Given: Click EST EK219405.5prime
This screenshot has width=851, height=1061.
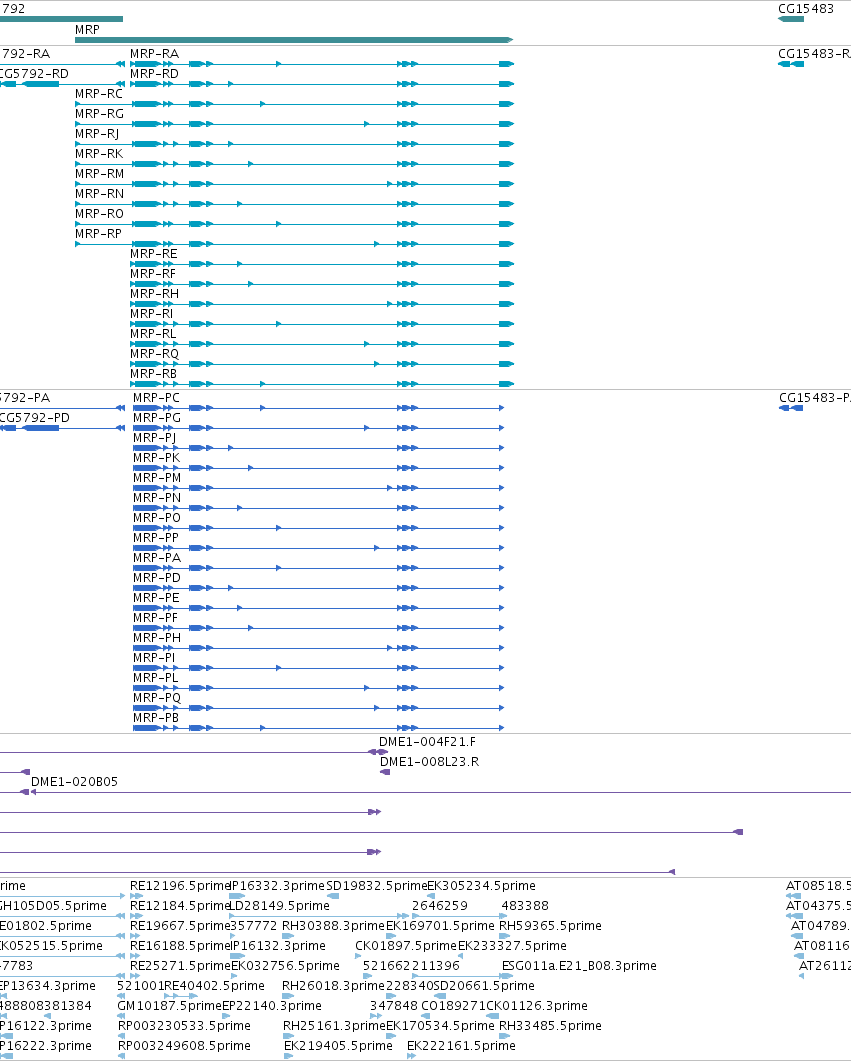Looking at the screenshot, I should [338, 1045].
